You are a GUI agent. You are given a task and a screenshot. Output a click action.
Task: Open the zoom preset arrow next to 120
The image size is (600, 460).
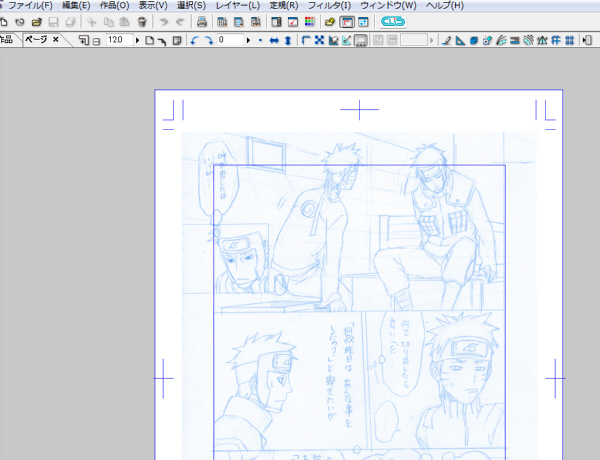coord(137,40)
